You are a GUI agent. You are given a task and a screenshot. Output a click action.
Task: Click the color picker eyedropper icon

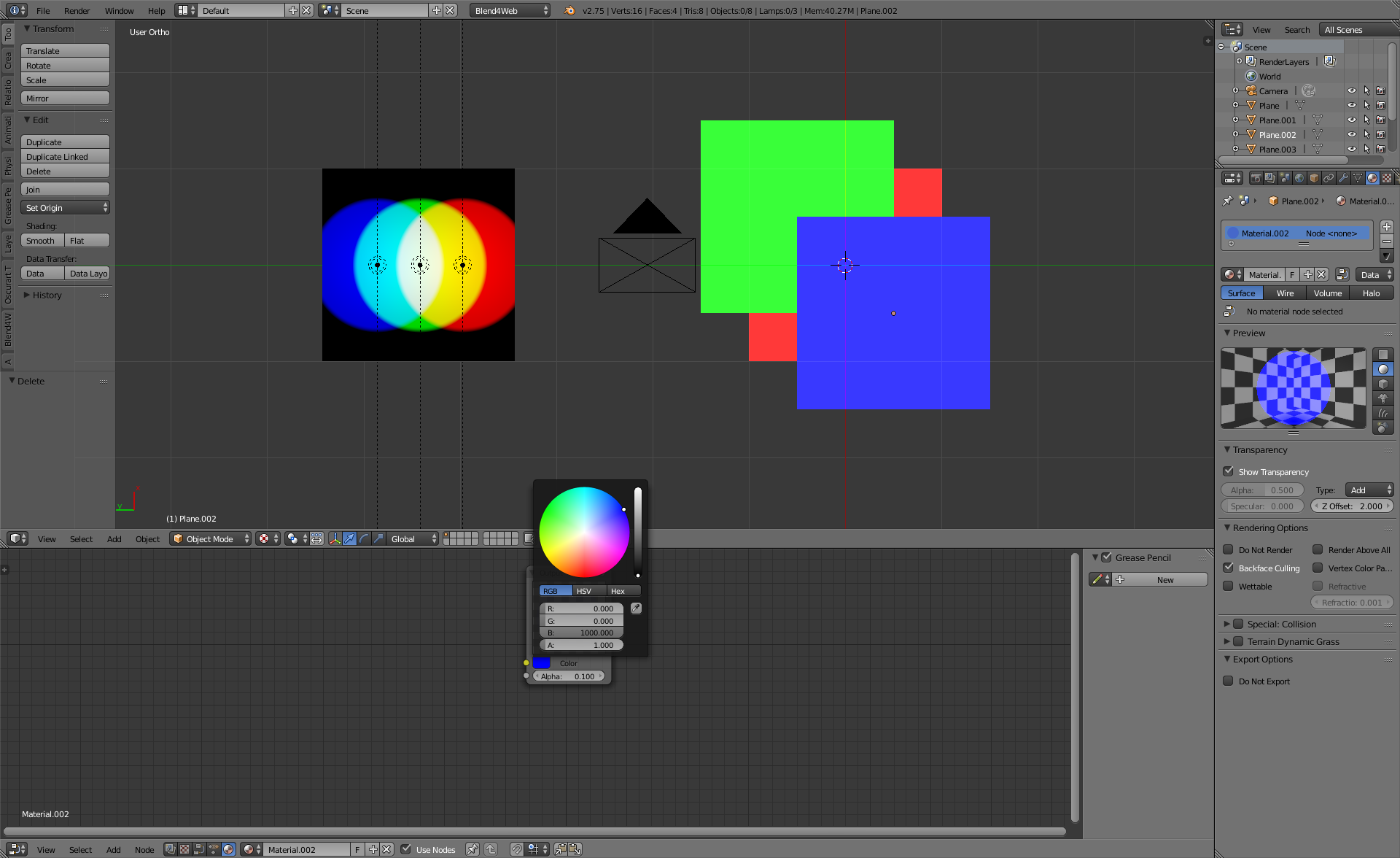pyautogui.click(x=635, y=607)
